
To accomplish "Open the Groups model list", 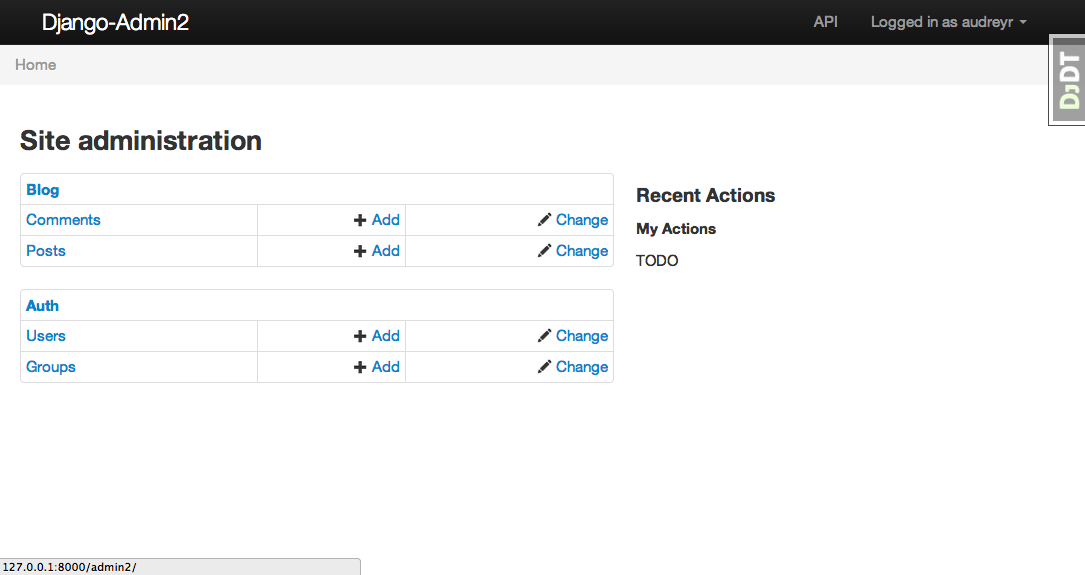I will pos(51,367).
